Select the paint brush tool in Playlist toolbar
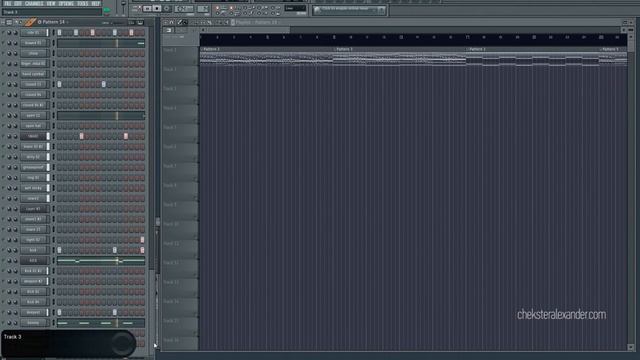This screenshot has width=640, height=360. (185, 22)
